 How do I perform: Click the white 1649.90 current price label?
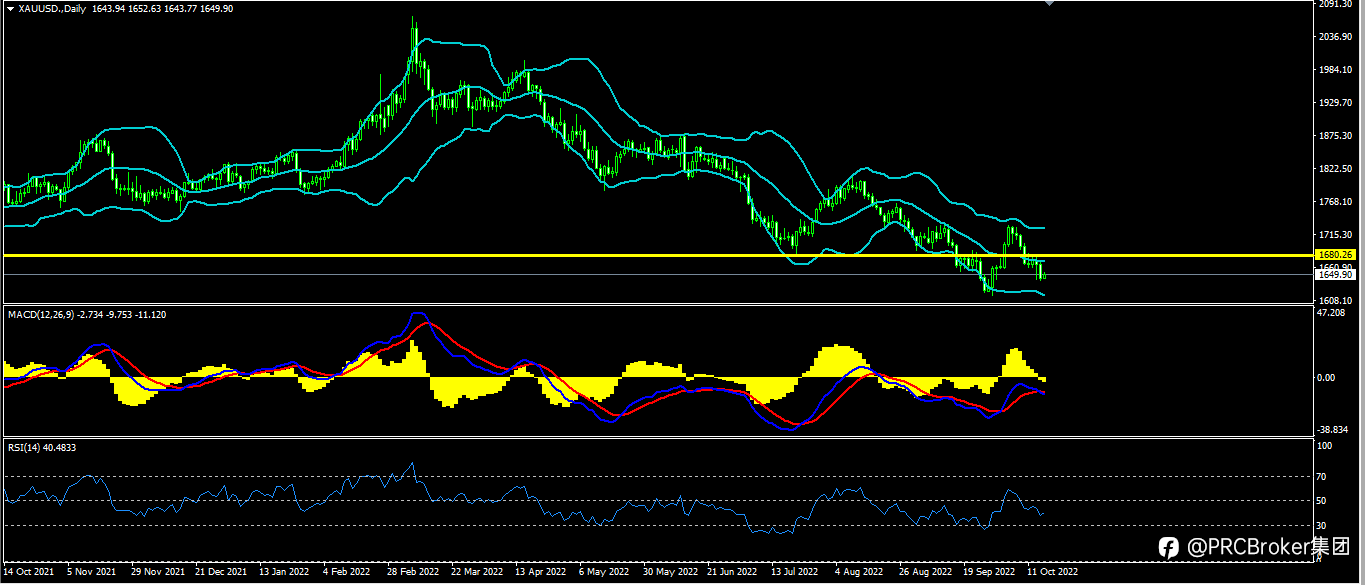point(1334,274)
